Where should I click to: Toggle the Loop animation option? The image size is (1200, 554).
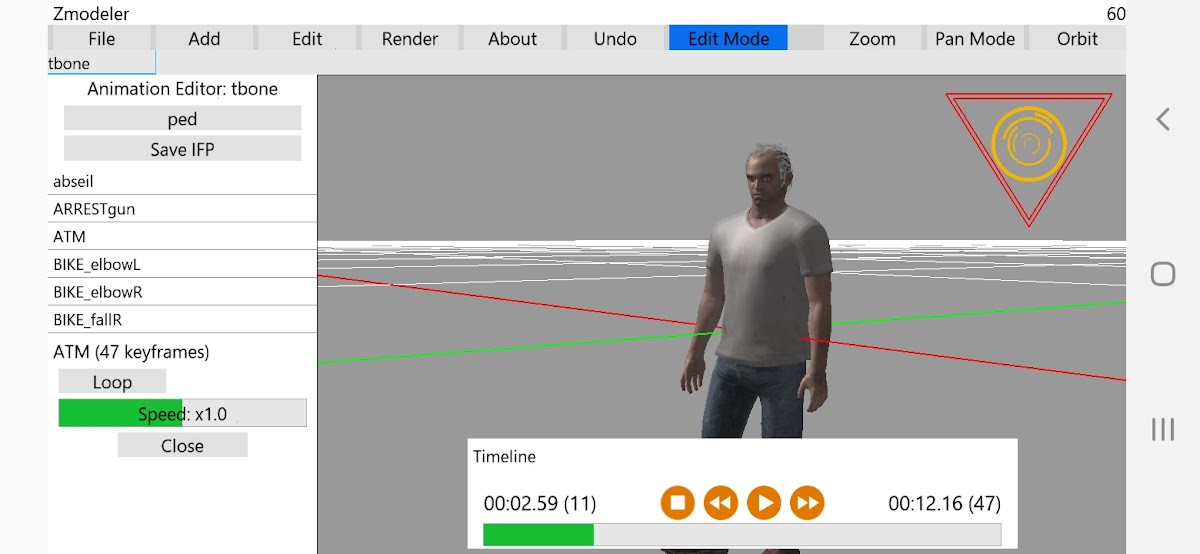[x=112, y=382]
